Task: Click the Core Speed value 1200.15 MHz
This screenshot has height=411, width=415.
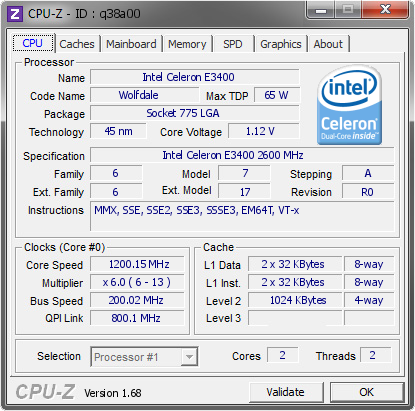Action: tap(137, 264)
